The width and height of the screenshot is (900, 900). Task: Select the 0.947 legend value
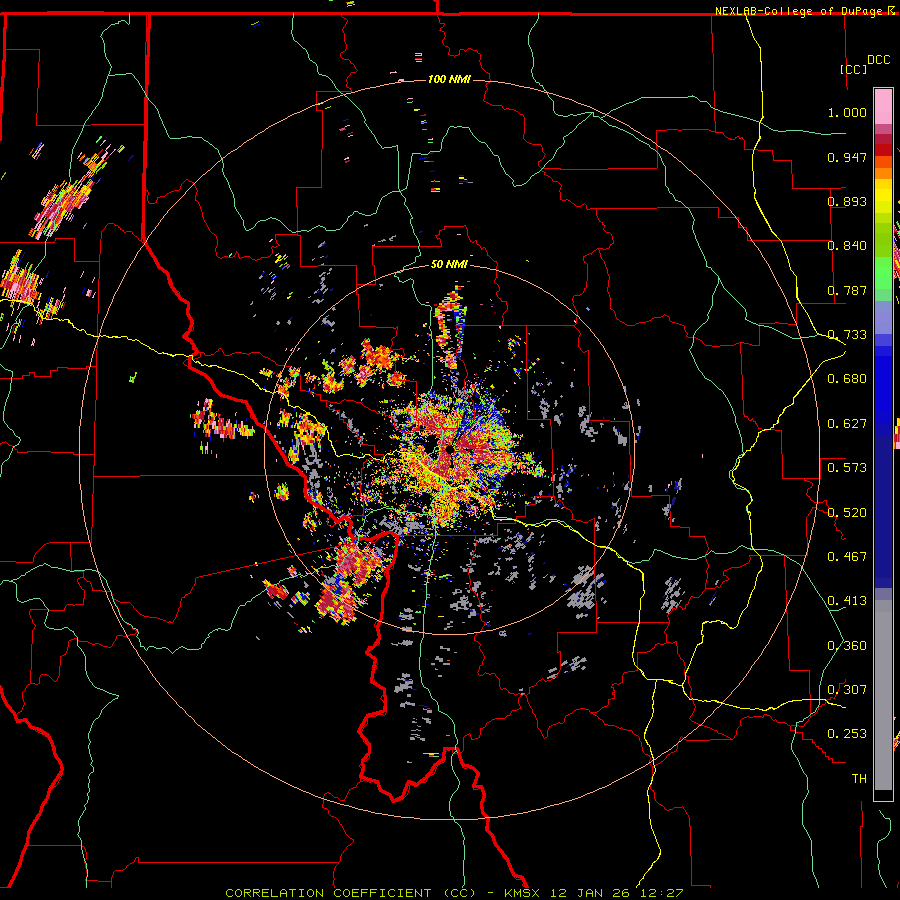click(x=847, y=157)
